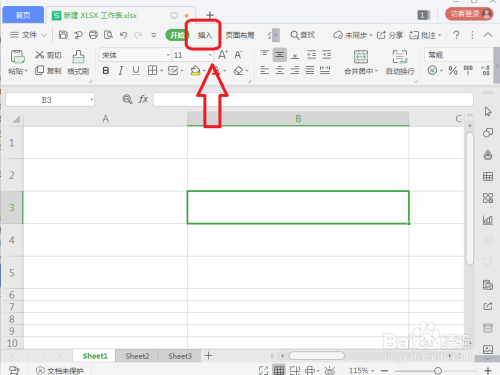Click the 文档未保护 document protection status
Image resolution: width=500 pixels, height=375 pixels.
[x=60, y=370]
